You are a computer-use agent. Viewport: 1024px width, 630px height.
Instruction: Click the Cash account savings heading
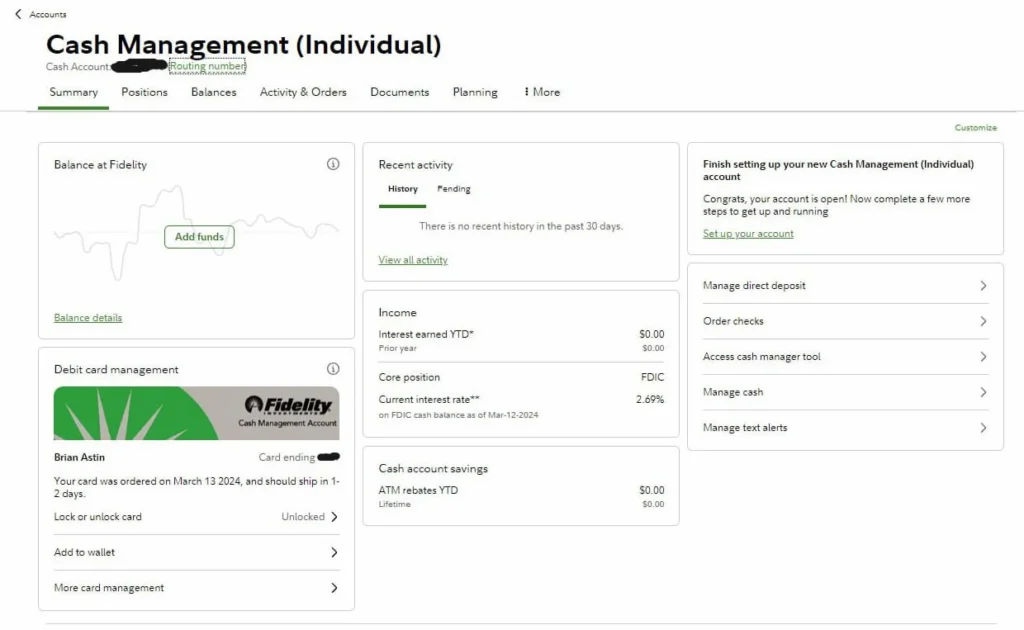[433, 468]
